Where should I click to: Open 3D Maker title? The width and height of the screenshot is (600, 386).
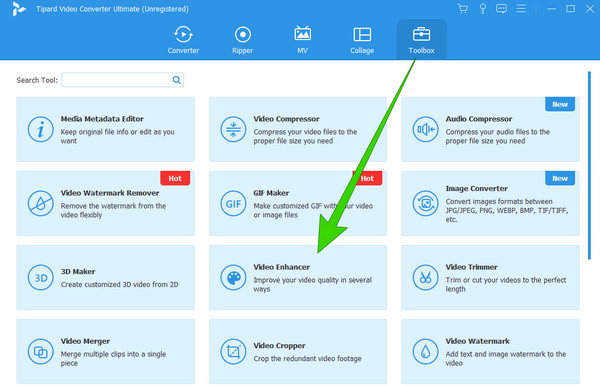78,272
